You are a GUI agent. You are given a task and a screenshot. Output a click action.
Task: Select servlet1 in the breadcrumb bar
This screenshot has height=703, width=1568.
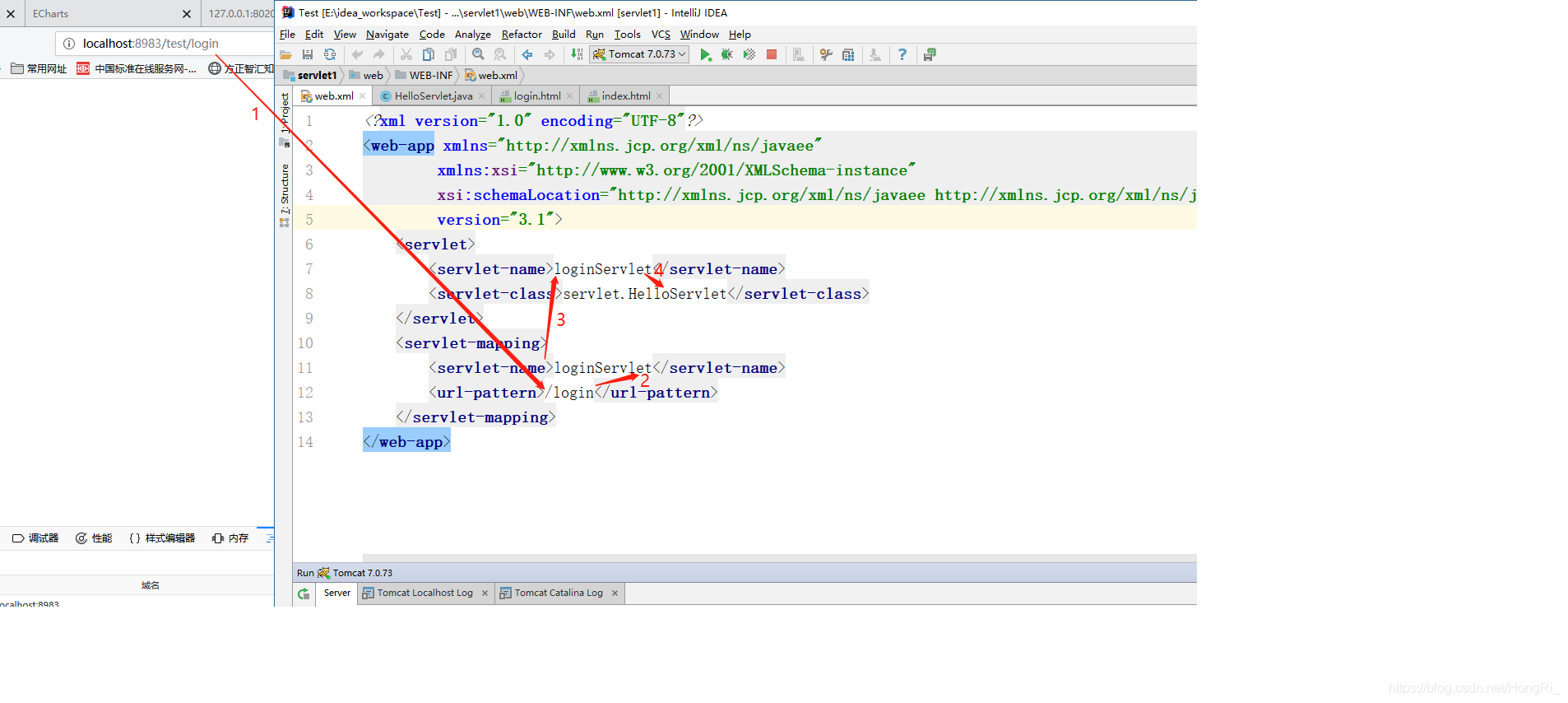point(311,75)
